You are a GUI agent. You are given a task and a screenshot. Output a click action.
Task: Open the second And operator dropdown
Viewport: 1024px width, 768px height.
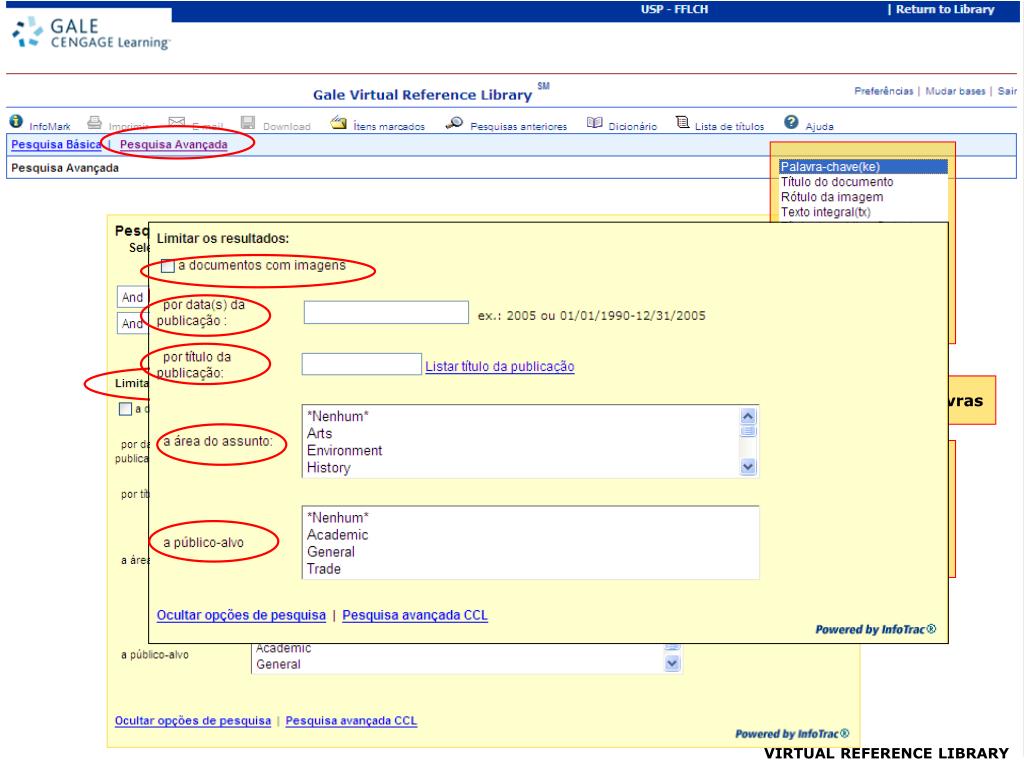133,323
